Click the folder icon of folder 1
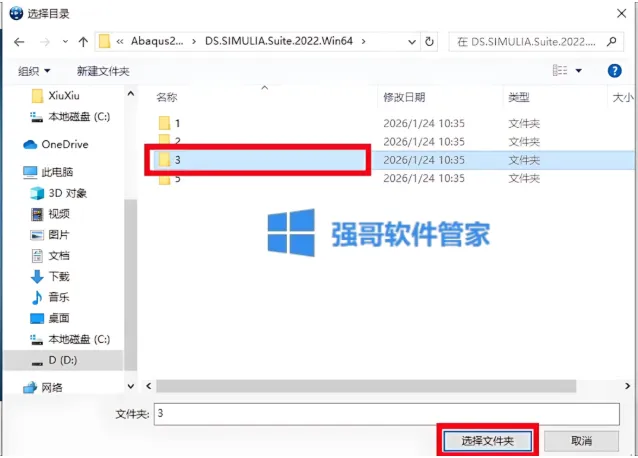The height and width of the screenshot is (458, 638). pos(164,123)
